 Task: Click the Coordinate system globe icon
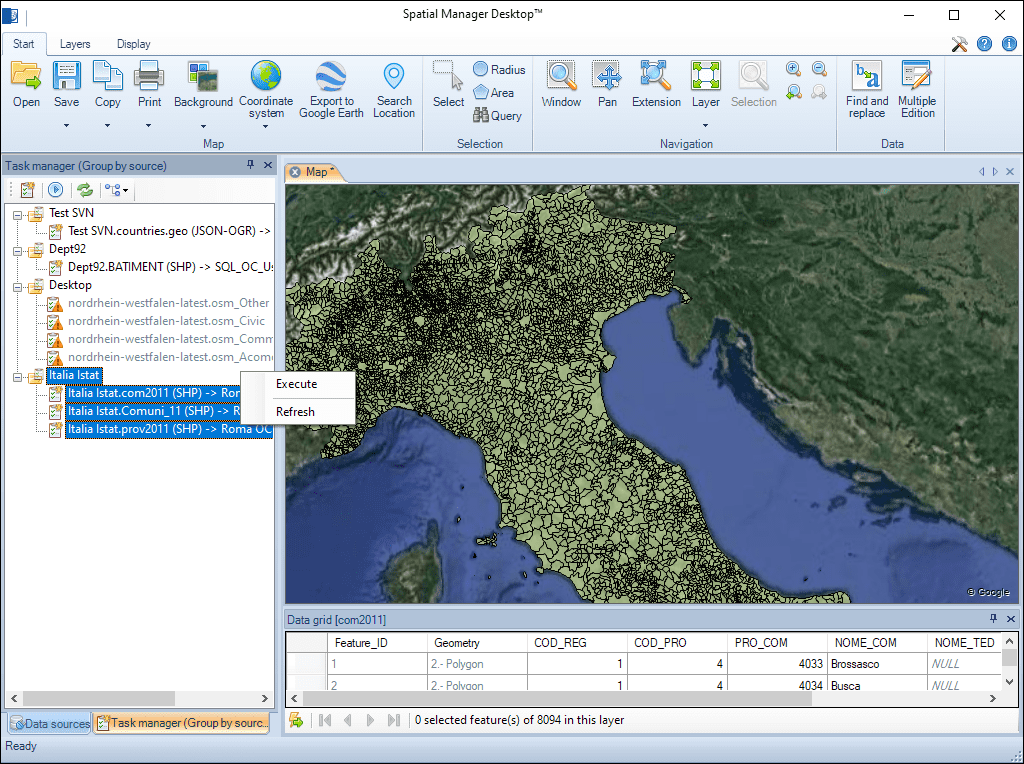click(266, 76)
